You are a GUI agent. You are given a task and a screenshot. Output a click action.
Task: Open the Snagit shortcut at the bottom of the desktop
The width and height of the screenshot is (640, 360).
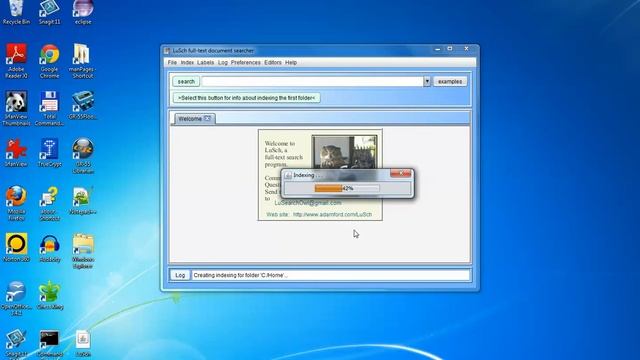[x=16, y=344]
